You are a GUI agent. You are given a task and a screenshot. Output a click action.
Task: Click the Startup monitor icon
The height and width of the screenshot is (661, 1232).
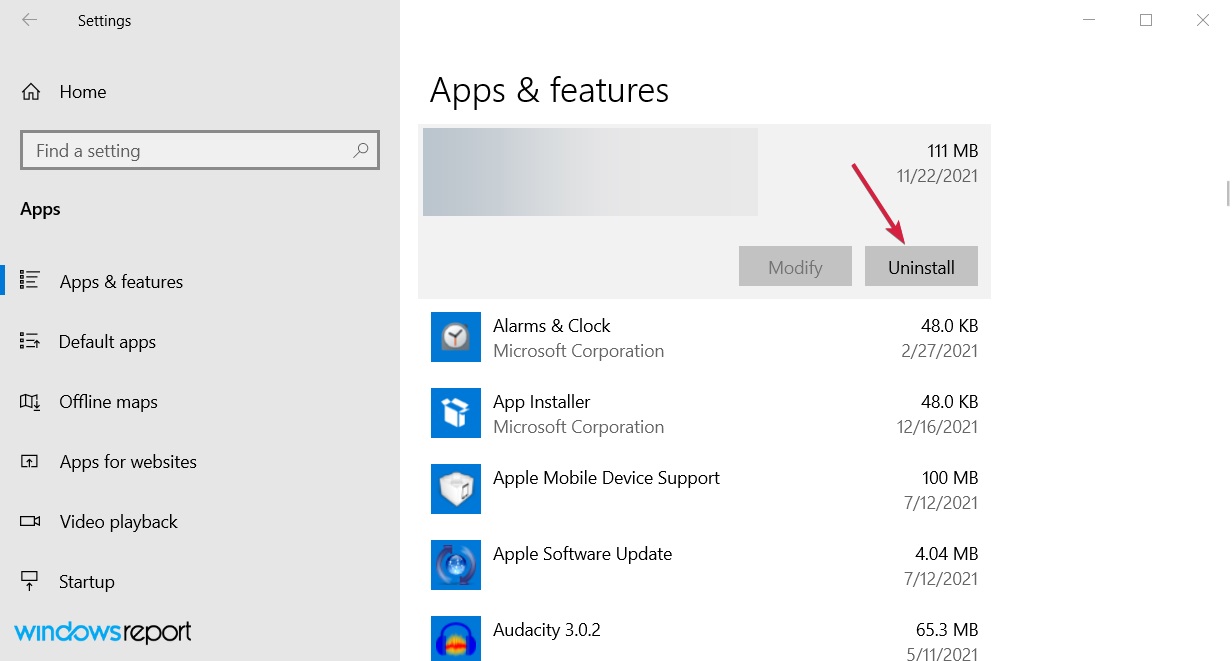tap(29, 581)
